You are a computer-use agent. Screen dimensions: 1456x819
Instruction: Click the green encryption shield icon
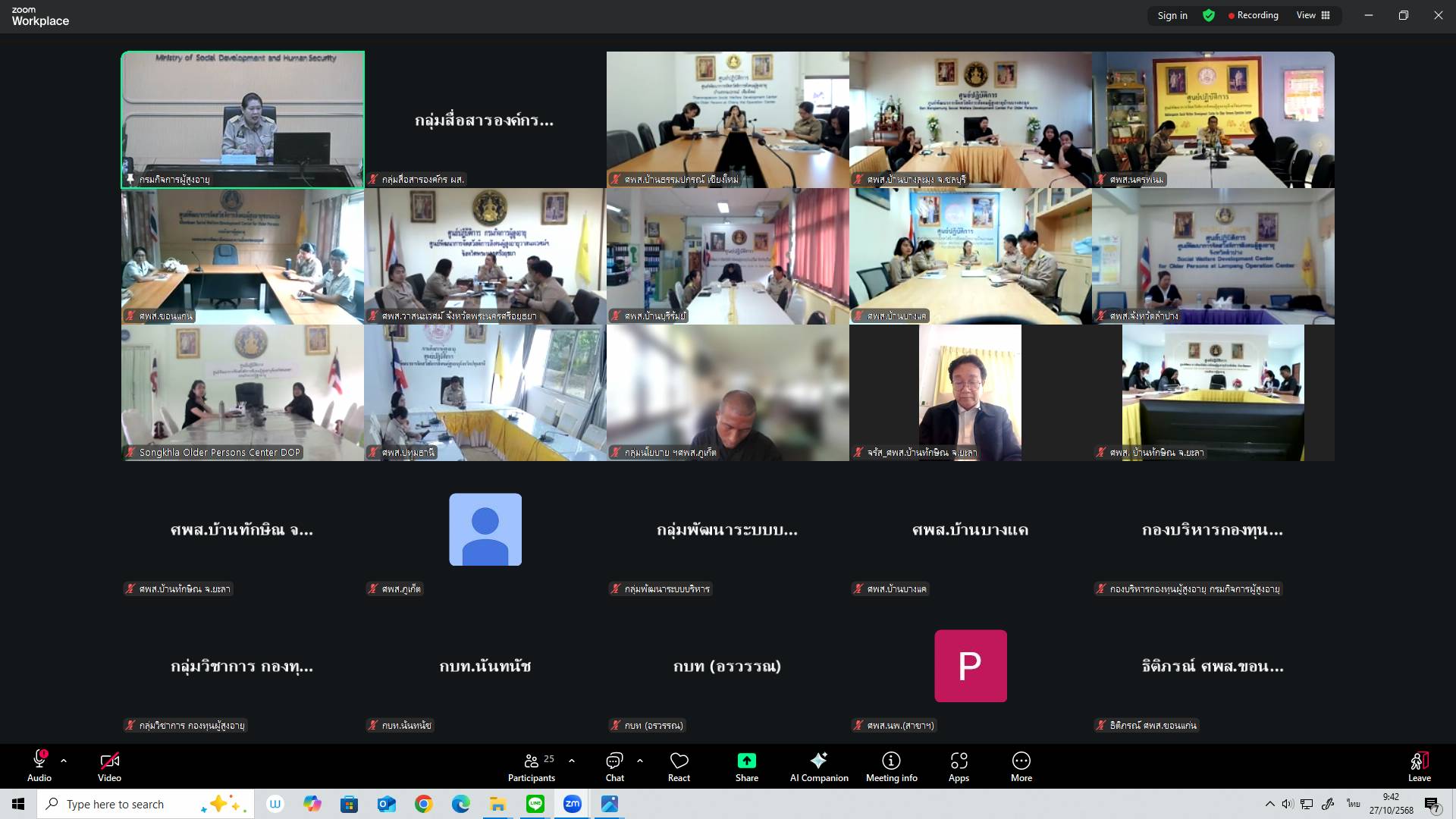pyautogui.click(x=1209, y=15)
